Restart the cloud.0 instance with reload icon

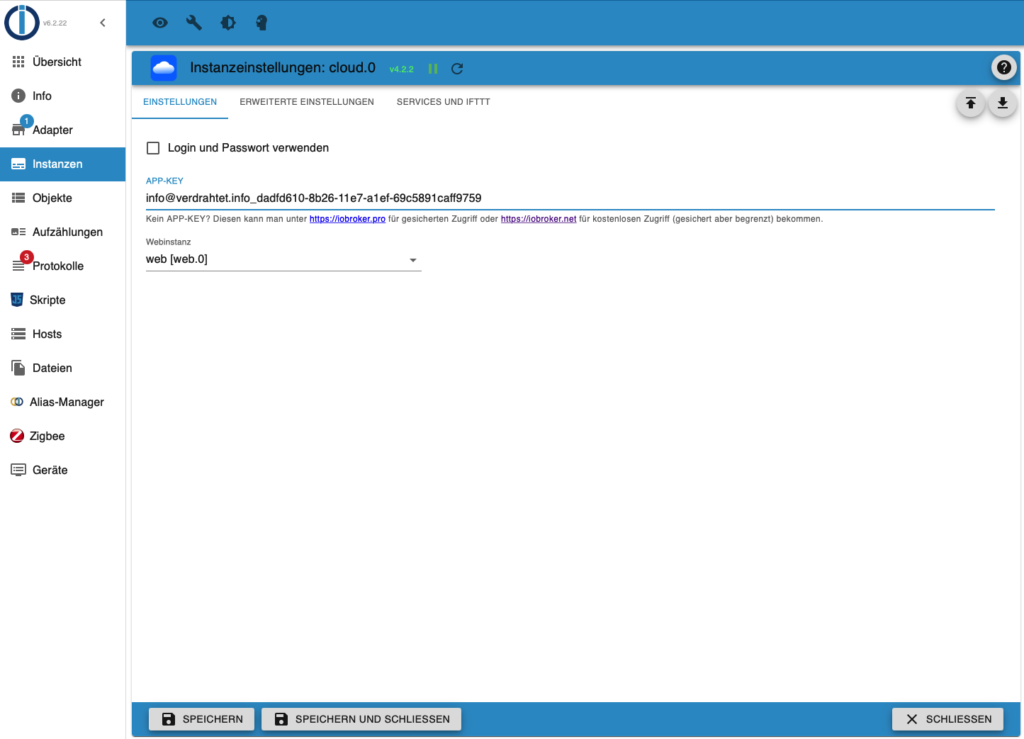click(x=457, y=69)
